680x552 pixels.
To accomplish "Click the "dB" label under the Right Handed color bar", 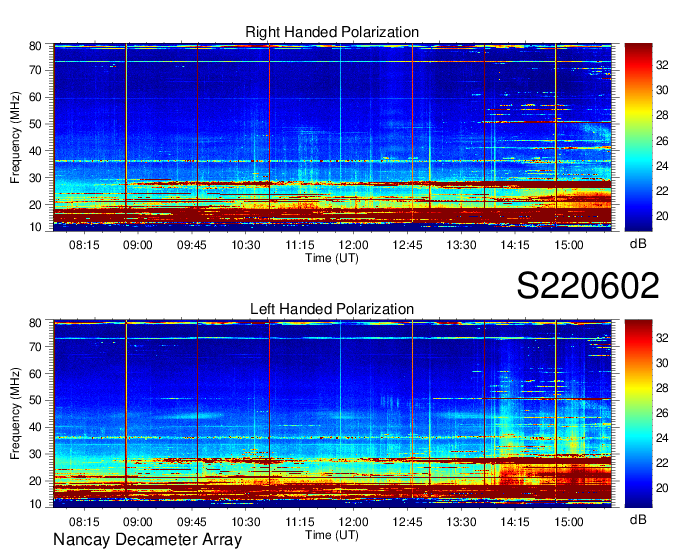I will (x=638, y=244).
